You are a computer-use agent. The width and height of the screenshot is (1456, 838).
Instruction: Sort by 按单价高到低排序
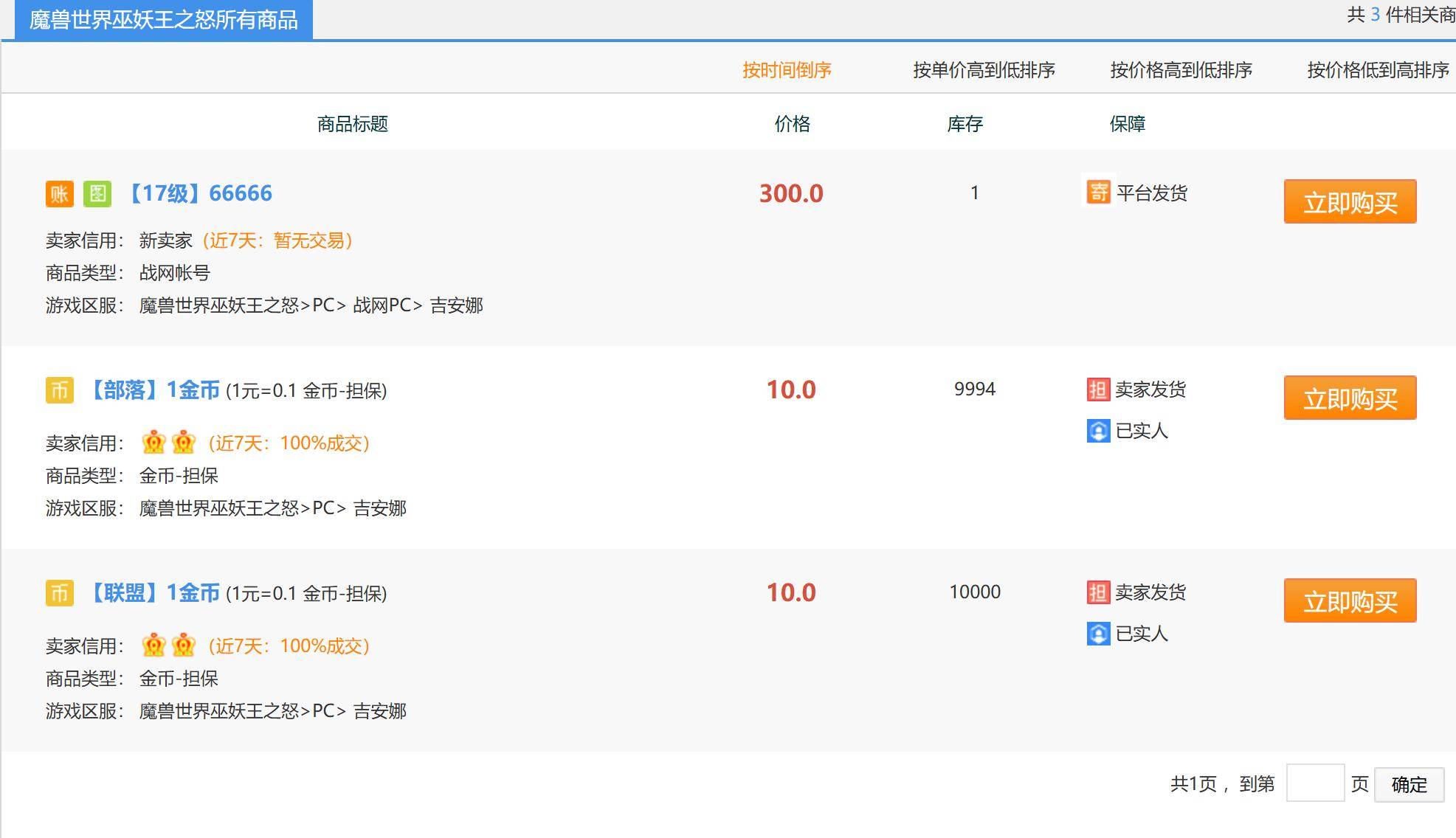point(984,70)
